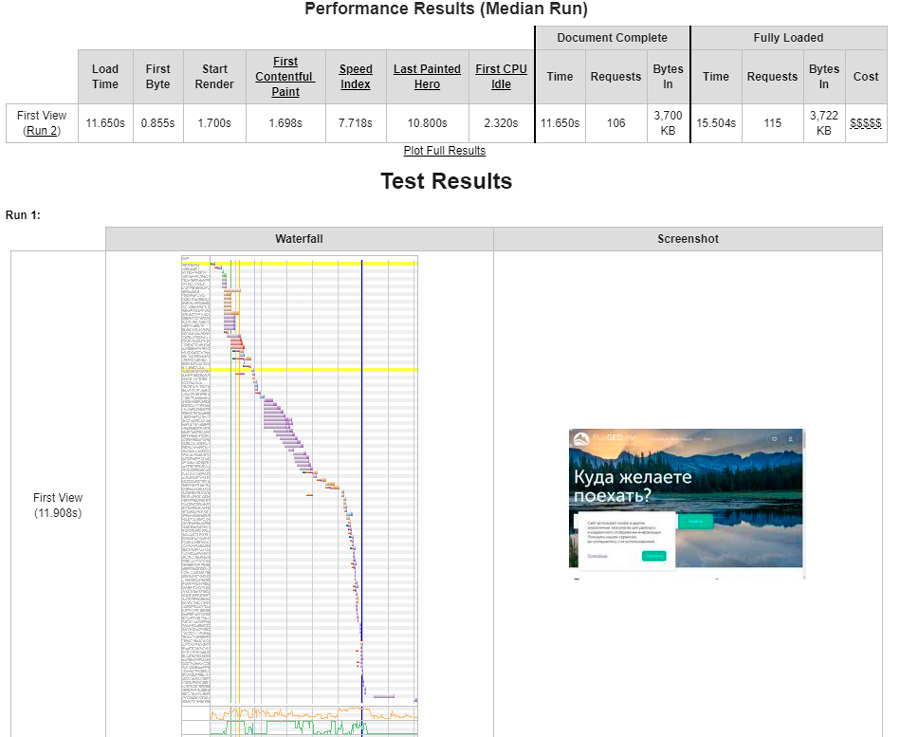This screenshot has width=900, height=737.
Task: Click the Requests count 106 cell
Action: coord(615,123)
